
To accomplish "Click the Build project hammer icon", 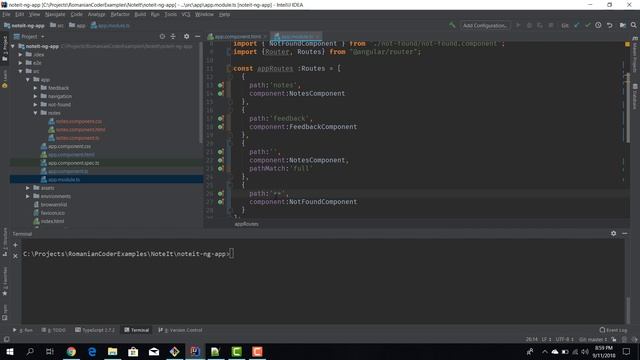I will (x=452, y=25).
